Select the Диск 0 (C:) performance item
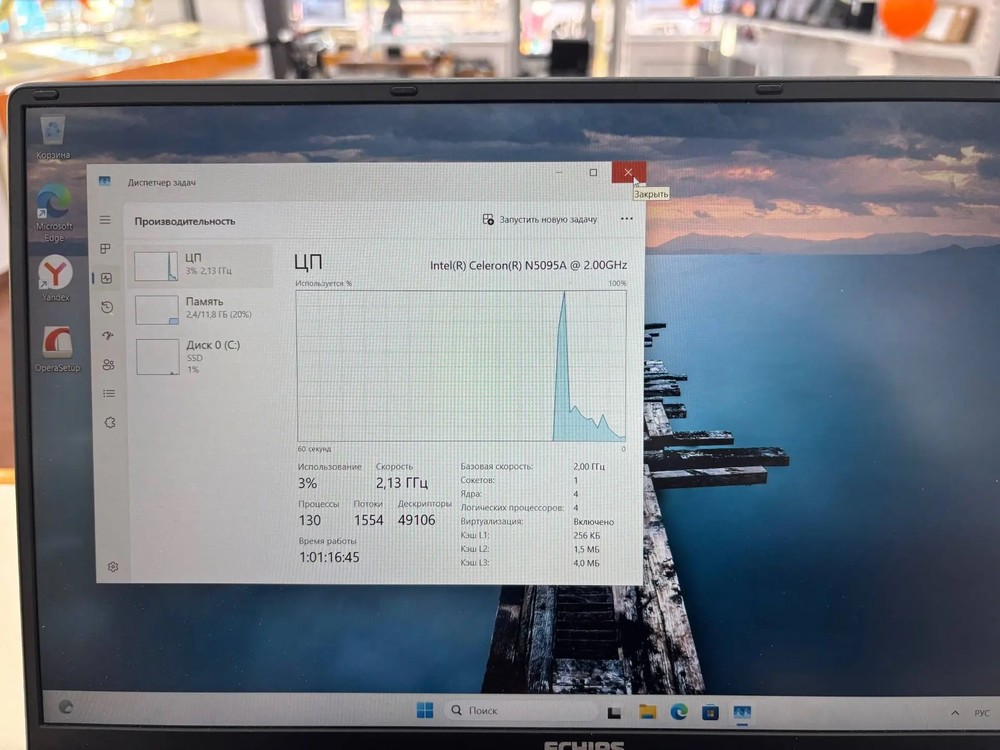This screenshot has height=750, width=1000. (x=201, y=356)
